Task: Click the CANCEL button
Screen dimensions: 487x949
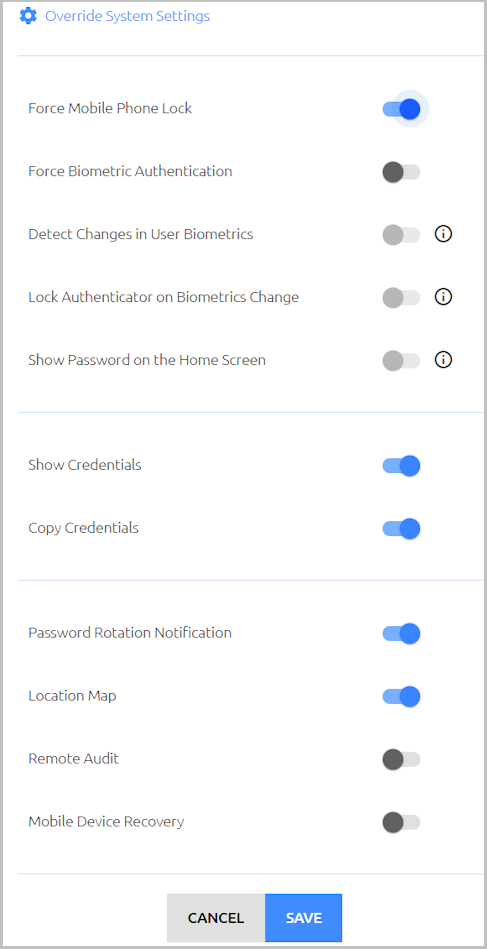Action: (216, 918)
